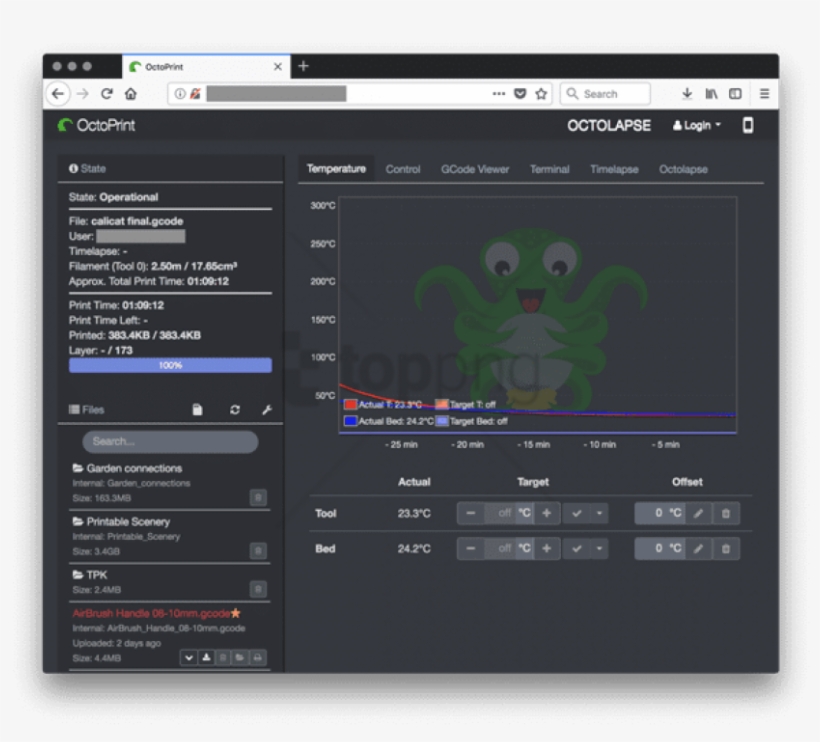Viewport: 820px width, 742px height.
Task: Open browser downloads arrow icon
Action: click(x=687, y=94)
